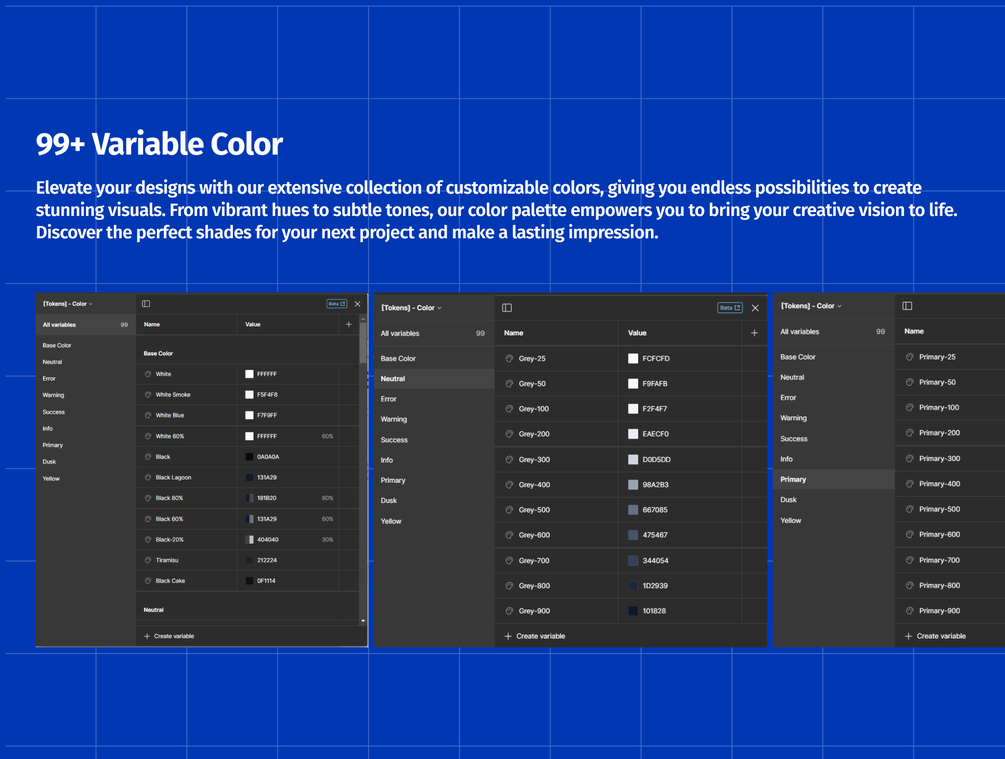The height and width of the screenshot is (759, 1005).
Task: Toggle sidebar icon in the Primary list panel
Action: coord(907,306)
